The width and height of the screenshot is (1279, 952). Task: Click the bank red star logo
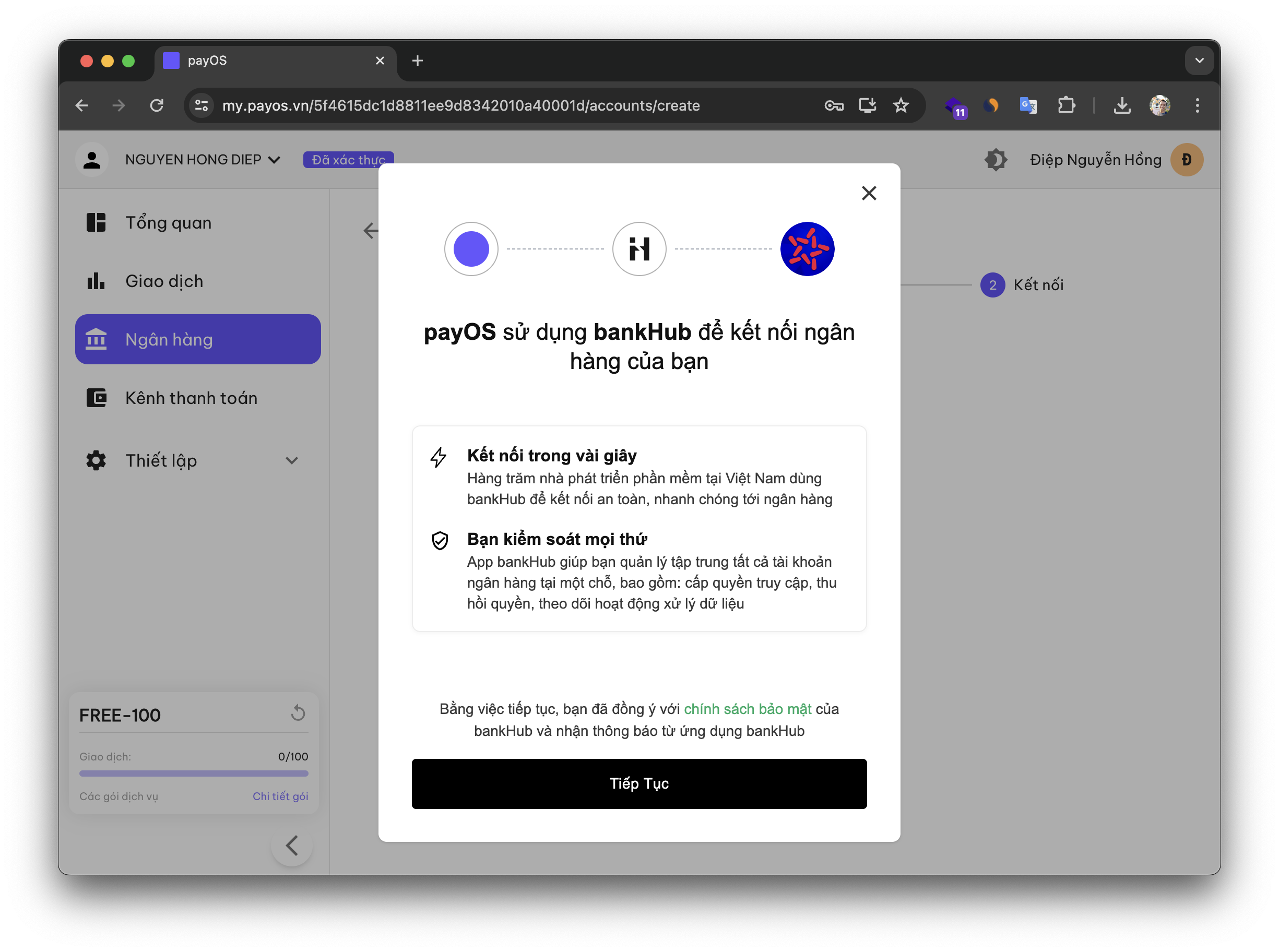(x=807, y=249)
